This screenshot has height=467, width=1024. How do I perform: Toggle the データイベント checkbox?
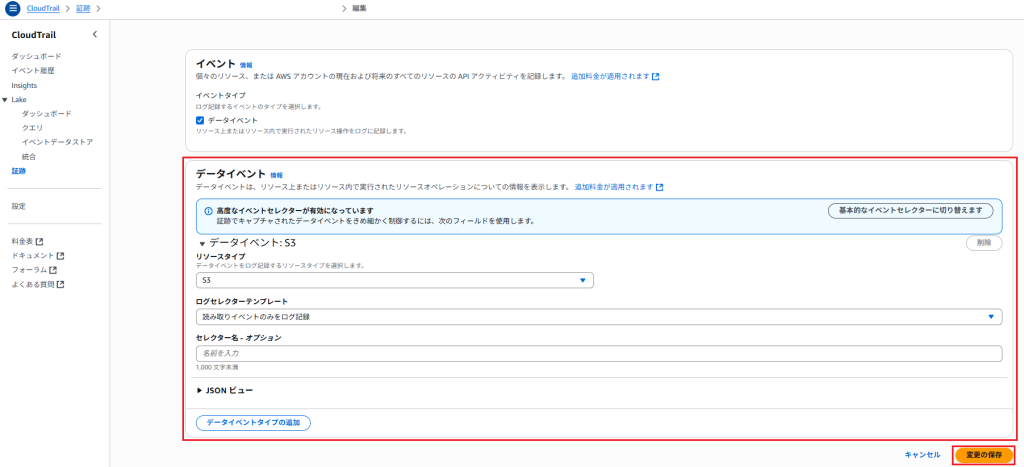200,120
